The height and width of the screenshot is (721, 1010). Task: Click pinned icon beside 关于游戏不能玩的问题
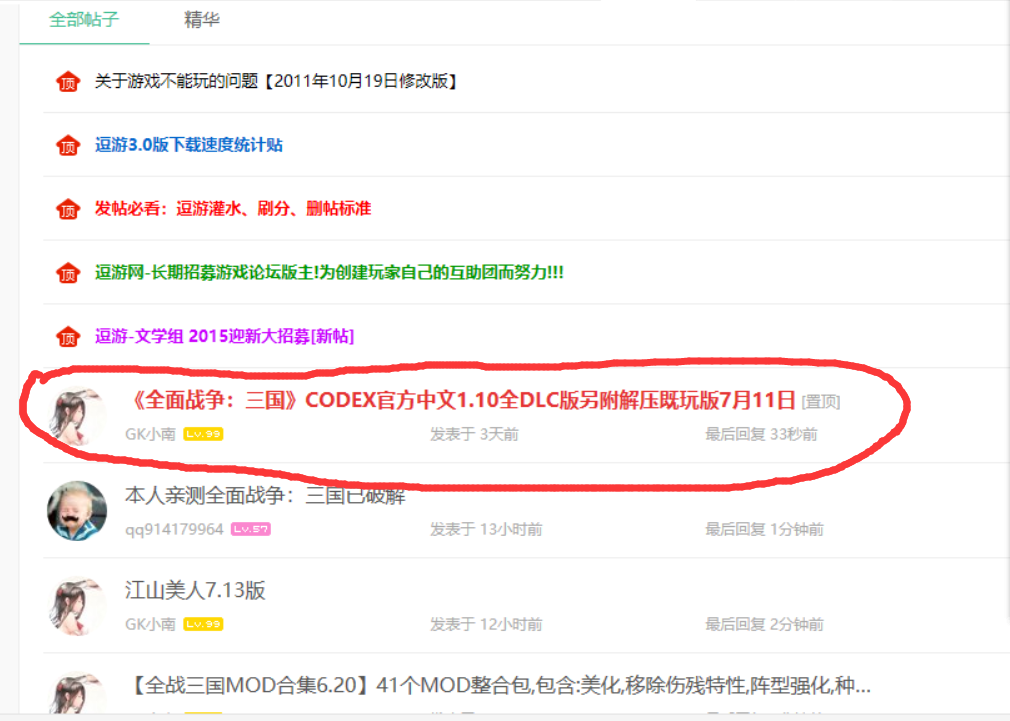(68, 82)
